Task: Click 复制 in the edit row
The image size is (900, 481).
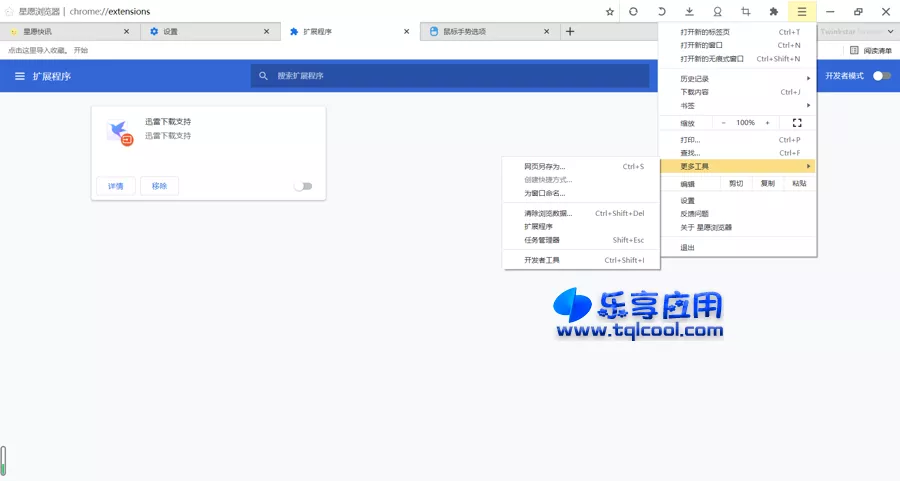Action: pyautogui.click(x=767, y=184)
